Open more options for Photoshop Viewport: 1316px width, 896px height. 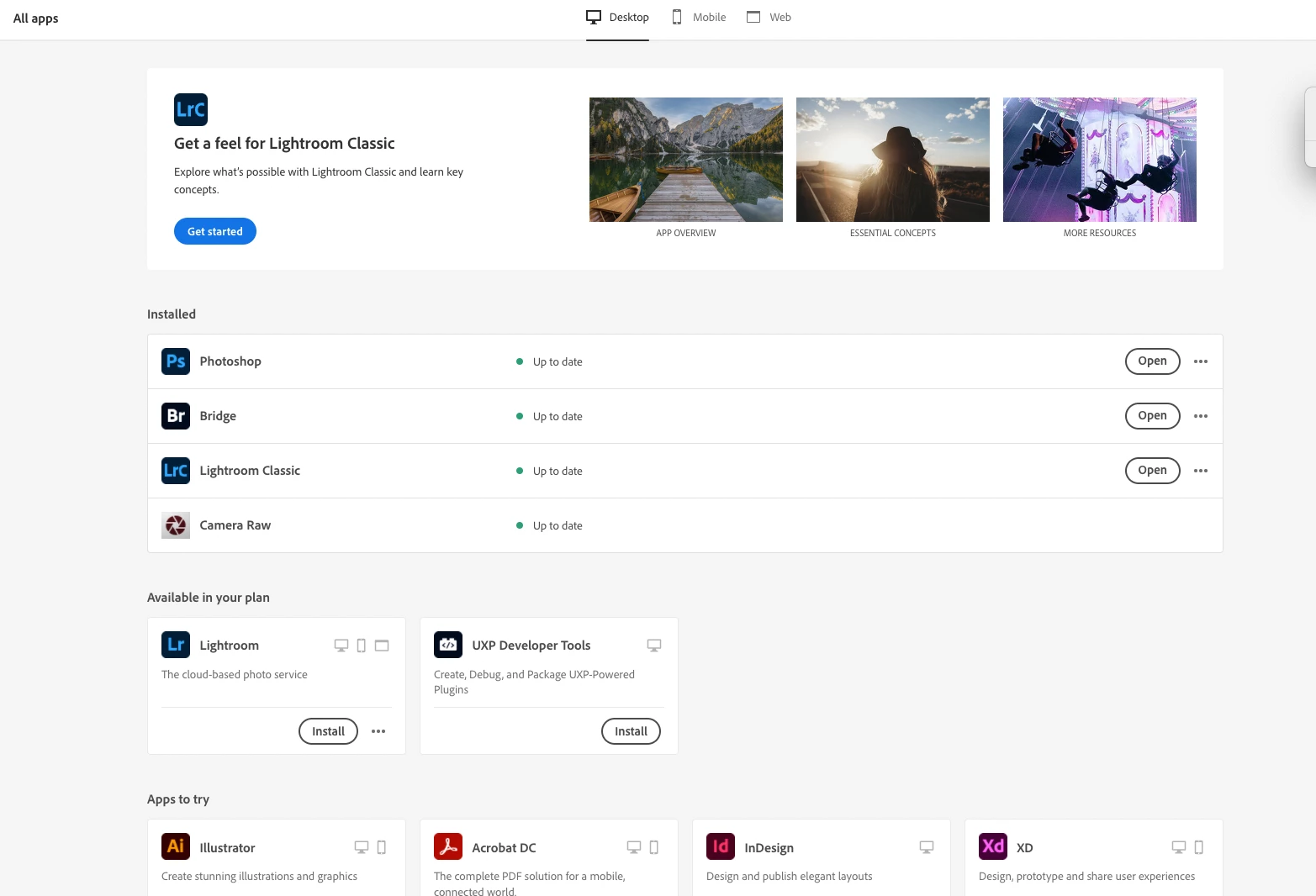point(1201,361)
